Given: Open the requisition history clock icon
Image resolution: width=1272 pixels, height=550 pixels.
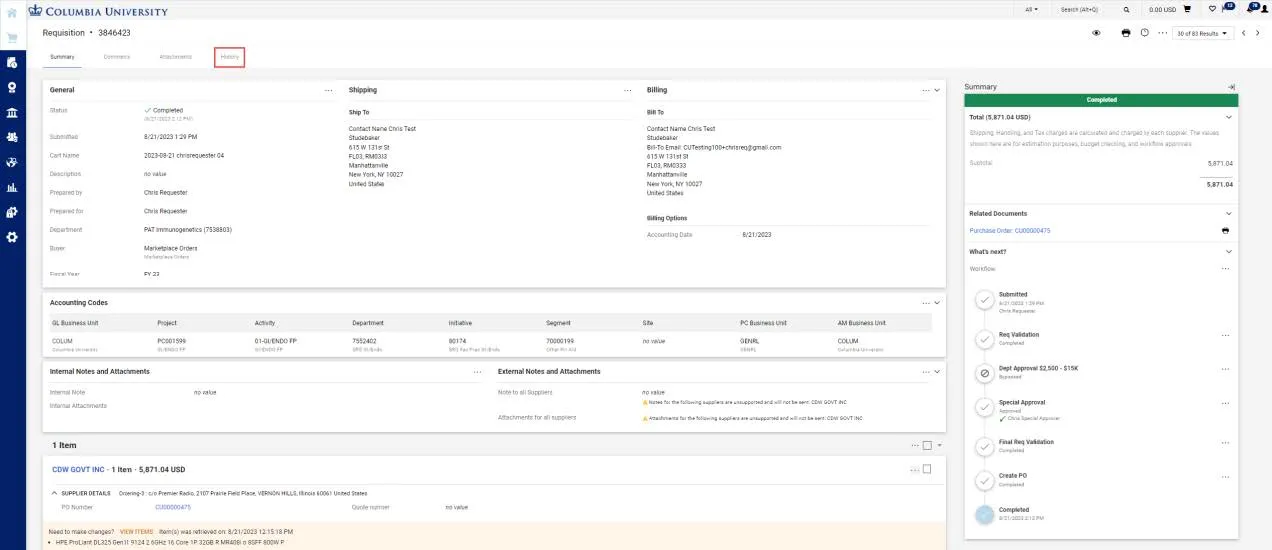Looking at the screenshot, I should point(1144,33).
